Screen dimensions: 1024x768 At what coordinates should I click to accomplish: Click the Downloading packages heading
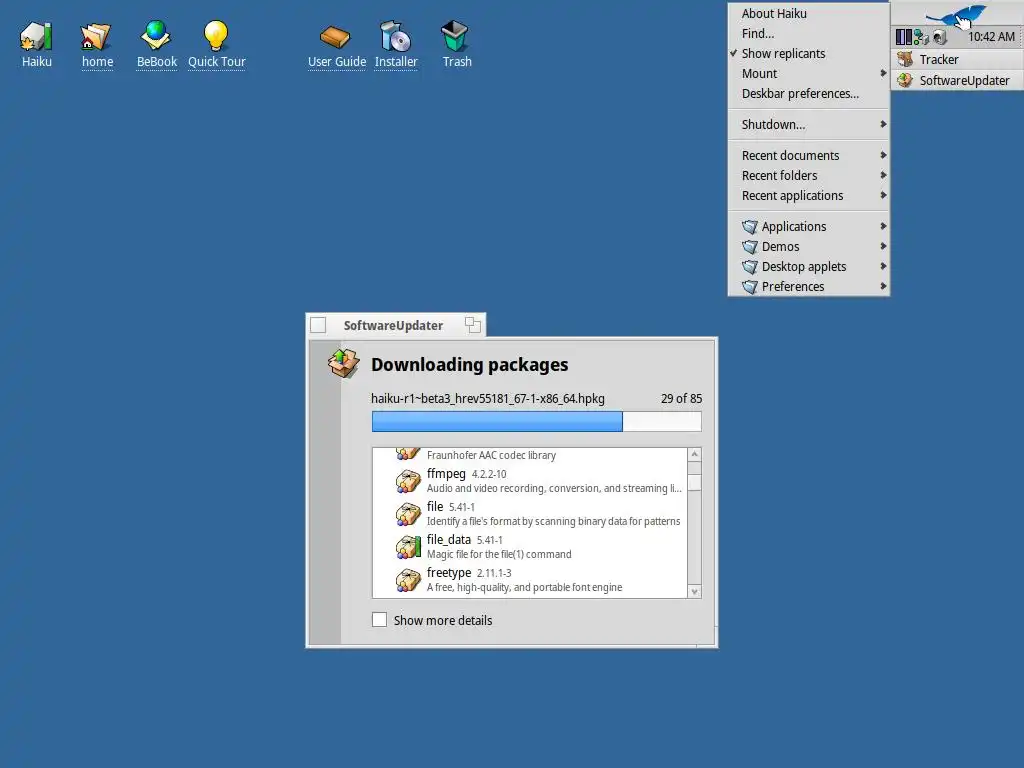(470, 364)
